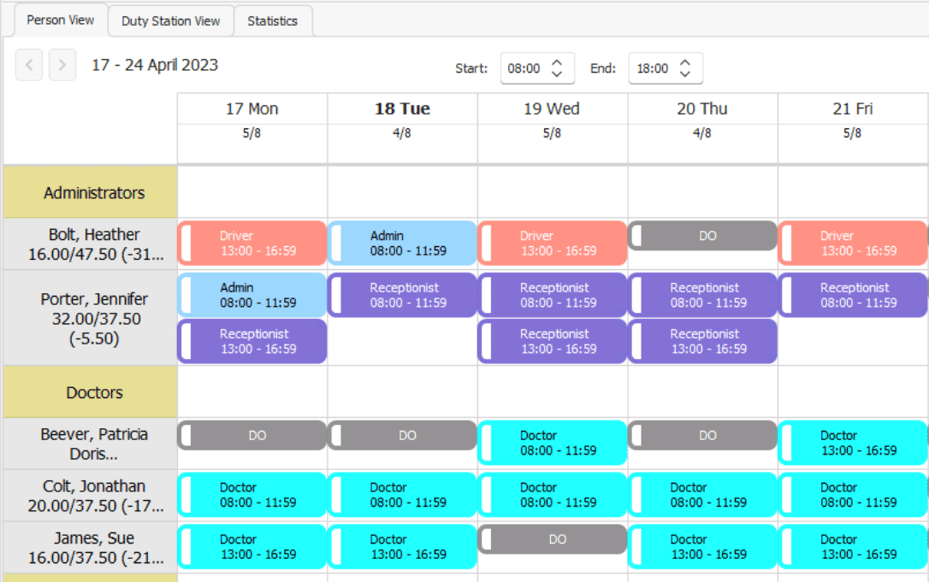Open the Statistics tab
The image size is (929, 582).
(272, 21)
